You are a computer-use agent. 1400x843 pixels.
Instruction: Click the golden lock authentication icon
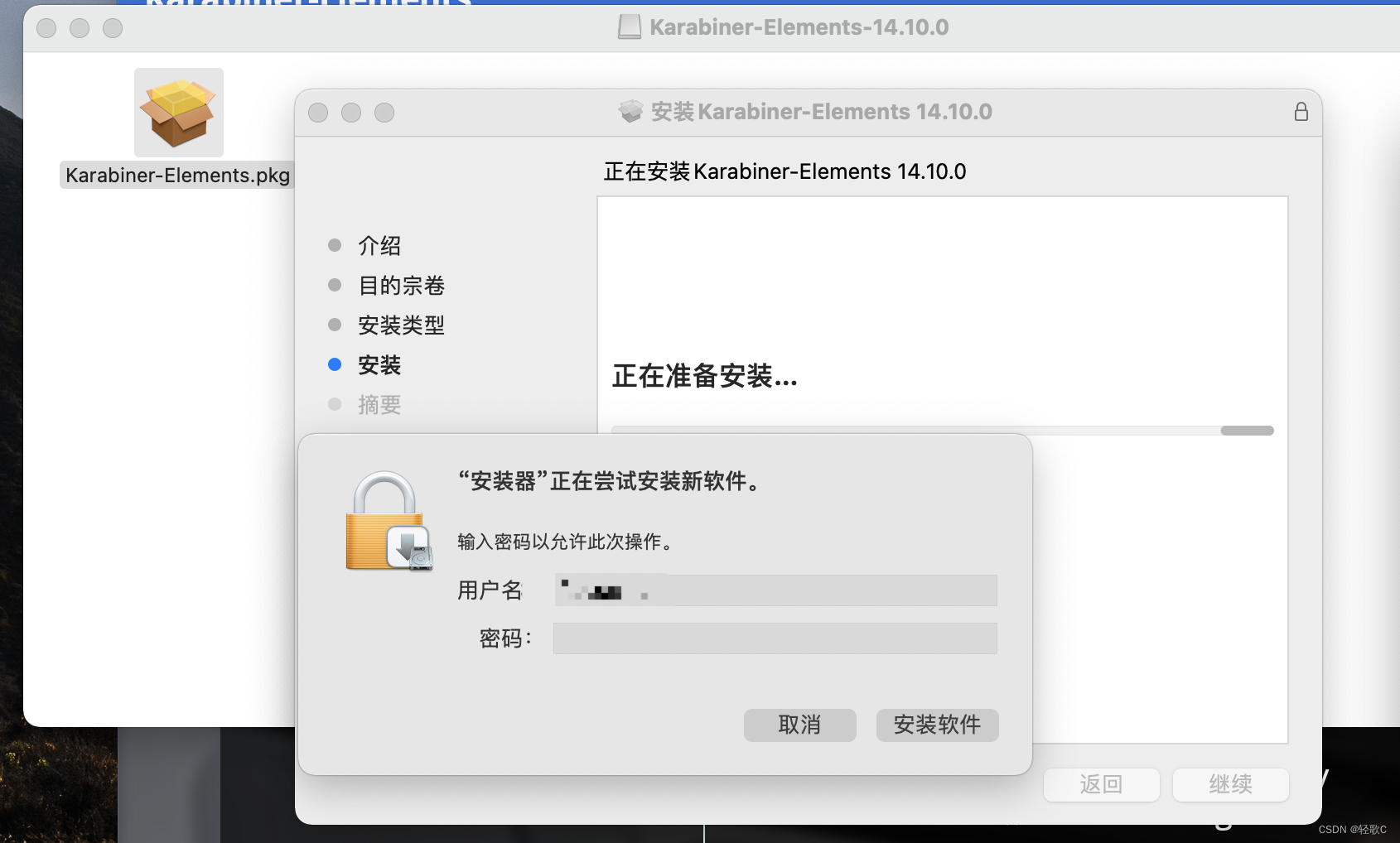pos(389,521)
